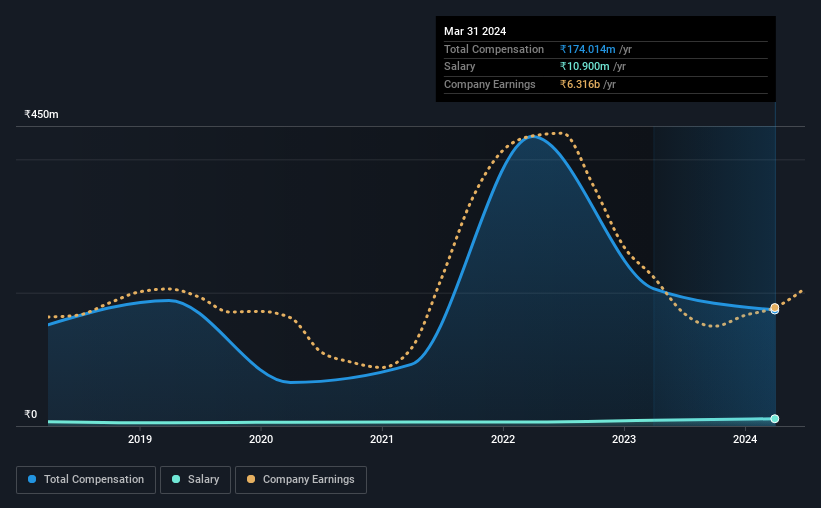The height and width of the screenshot is (508, 821).
Task: Select the 2019 x-axis label
Action: tap(140, 439)
